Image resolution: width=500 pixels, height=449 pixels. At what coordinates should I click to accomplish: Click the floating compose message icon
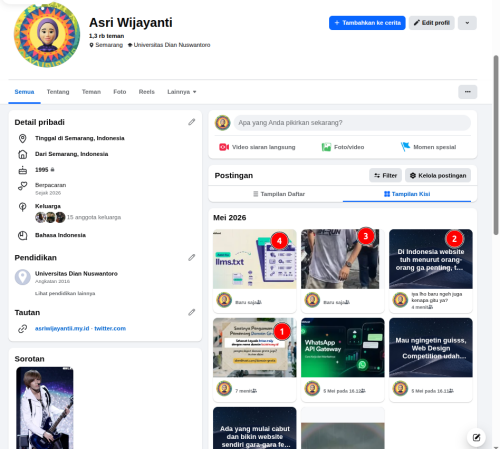tap(476, 437)
